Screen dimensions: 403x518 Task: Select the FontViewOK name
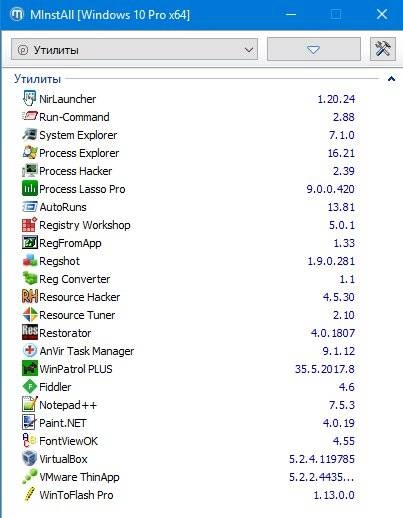(69, 441)
